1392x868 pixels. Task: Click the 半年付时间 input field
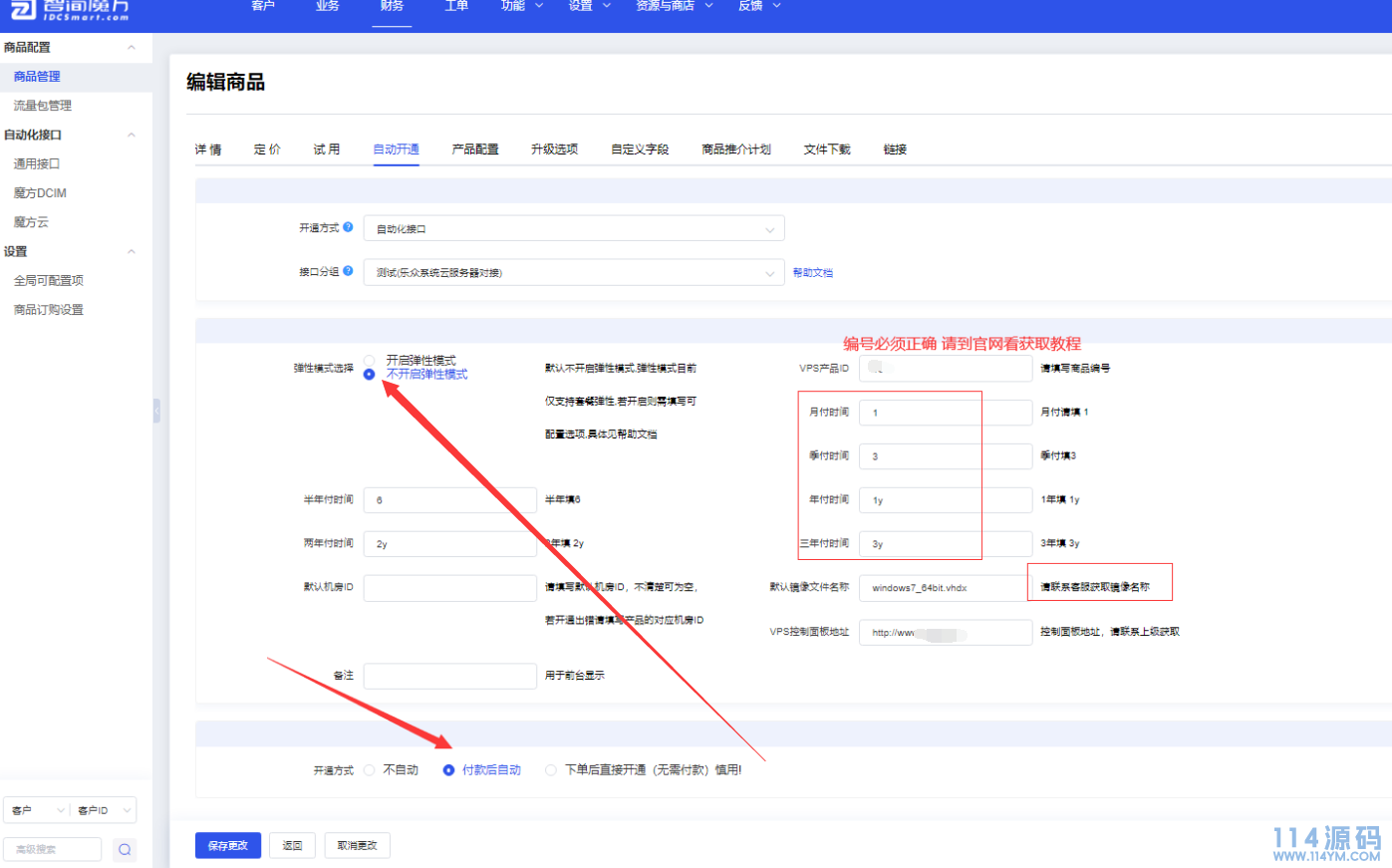point(450,500)
